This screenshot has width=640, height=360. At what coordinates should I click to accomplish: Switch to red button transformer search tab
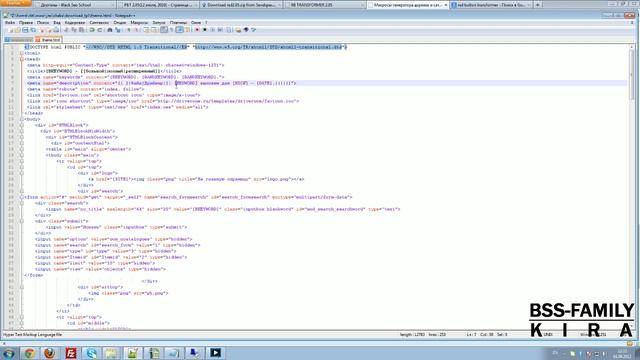click(x=491, y=5)
